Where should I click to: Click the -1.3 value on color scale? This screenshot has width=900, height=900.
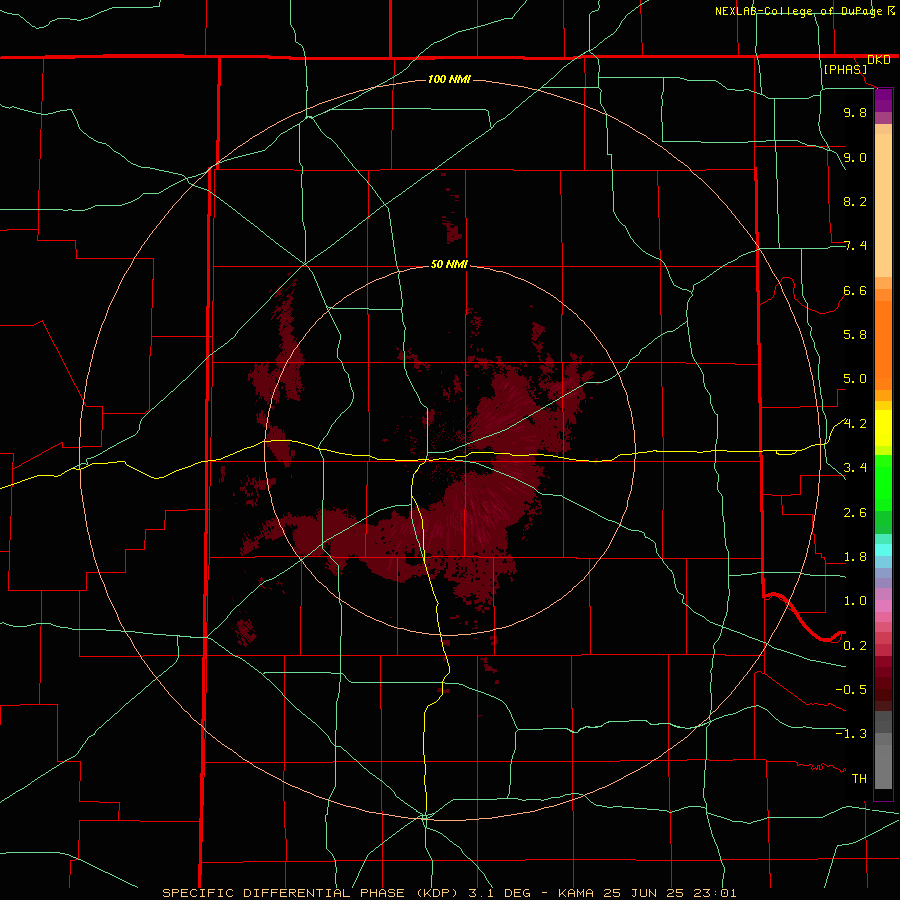[851, 734]
